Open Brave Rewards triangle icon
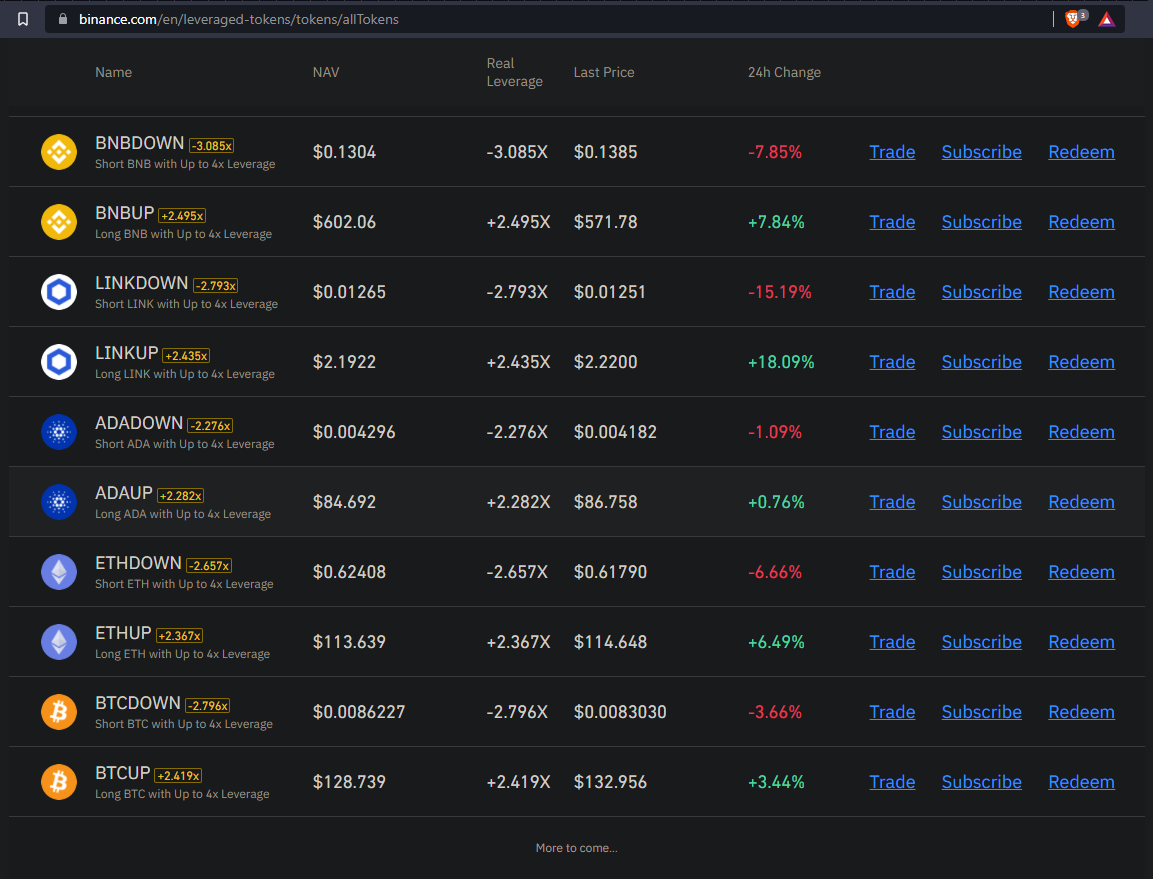 point(1107,19)
